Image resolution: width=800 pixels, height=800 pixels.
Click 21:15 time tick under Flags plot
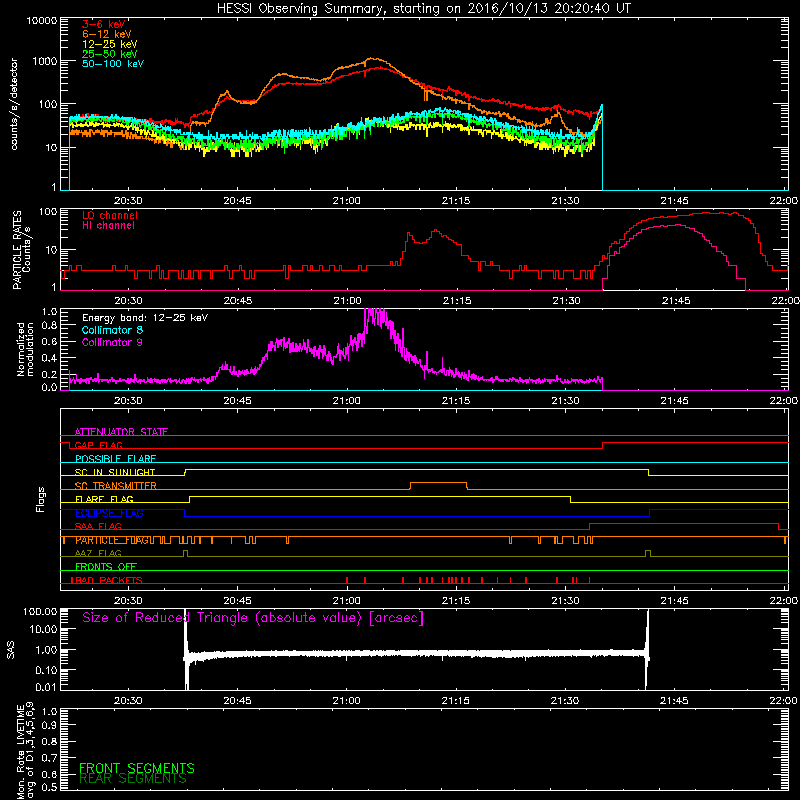pos(456,601)
